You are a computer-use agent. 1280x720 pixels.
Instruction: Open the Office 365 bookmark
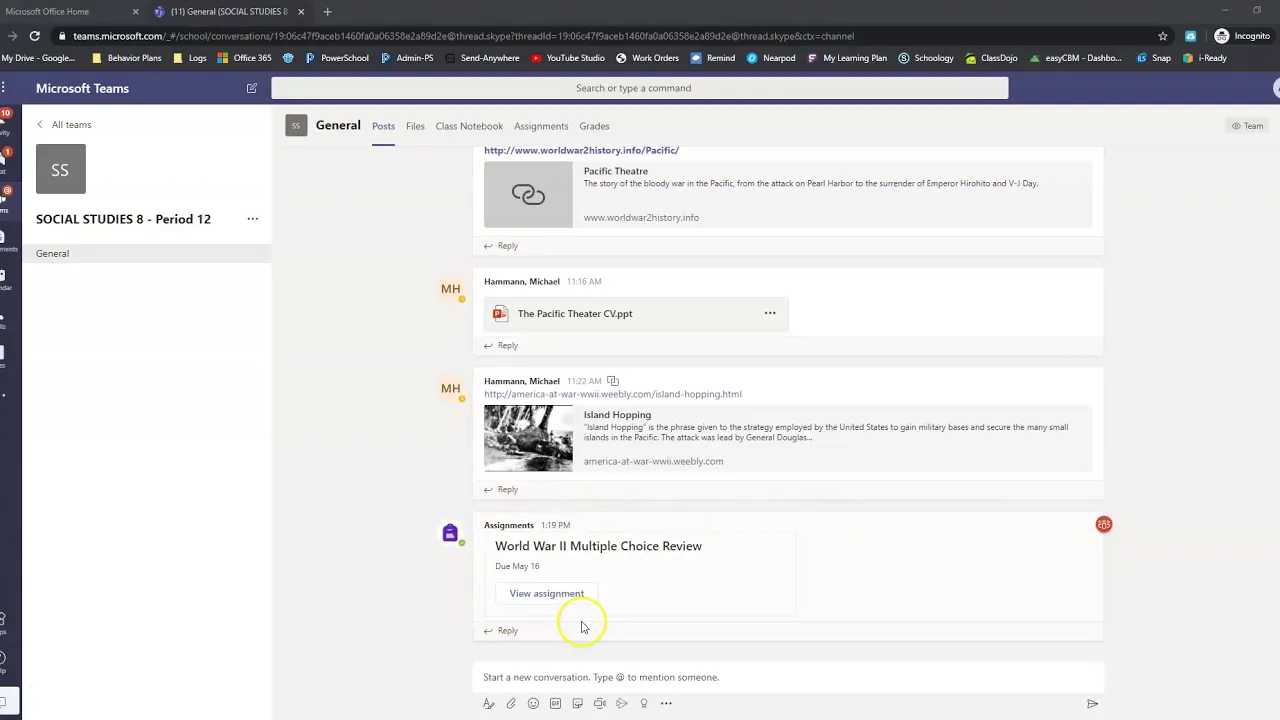coord(244,58)
